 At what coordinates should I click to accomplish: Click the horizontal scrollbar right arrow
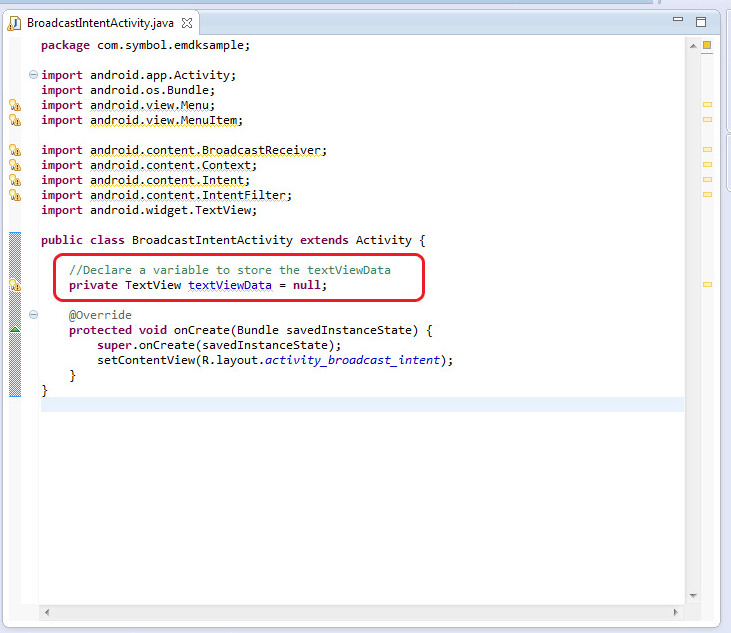[676, 611]
